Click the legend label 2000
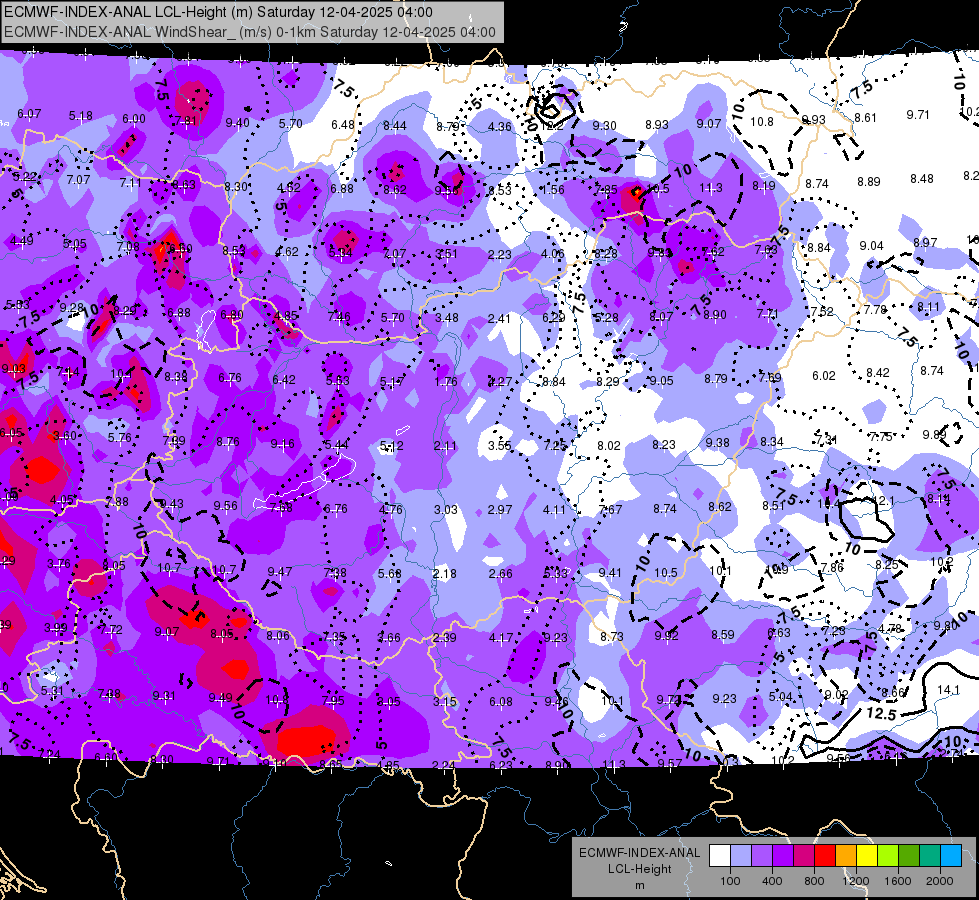Screen dimensions: 979x900 coord(940,881)
